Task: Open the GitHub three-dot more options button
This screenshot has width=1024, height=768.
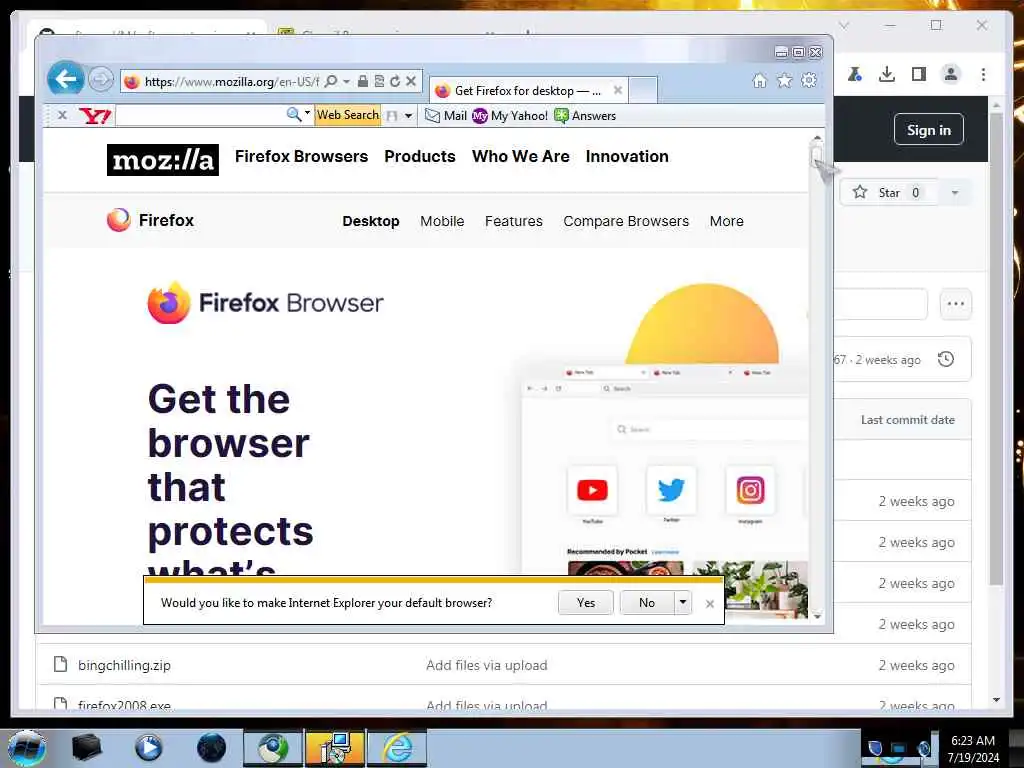Action: click(955, 304)
